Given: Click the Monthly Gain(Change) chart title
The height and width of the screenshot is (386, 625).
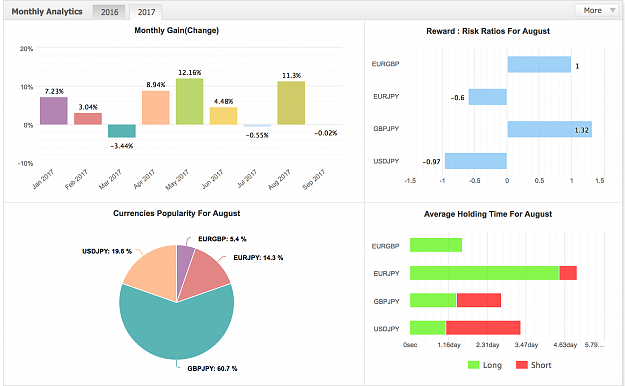Looking at the screenshot, I should (177, 31).
